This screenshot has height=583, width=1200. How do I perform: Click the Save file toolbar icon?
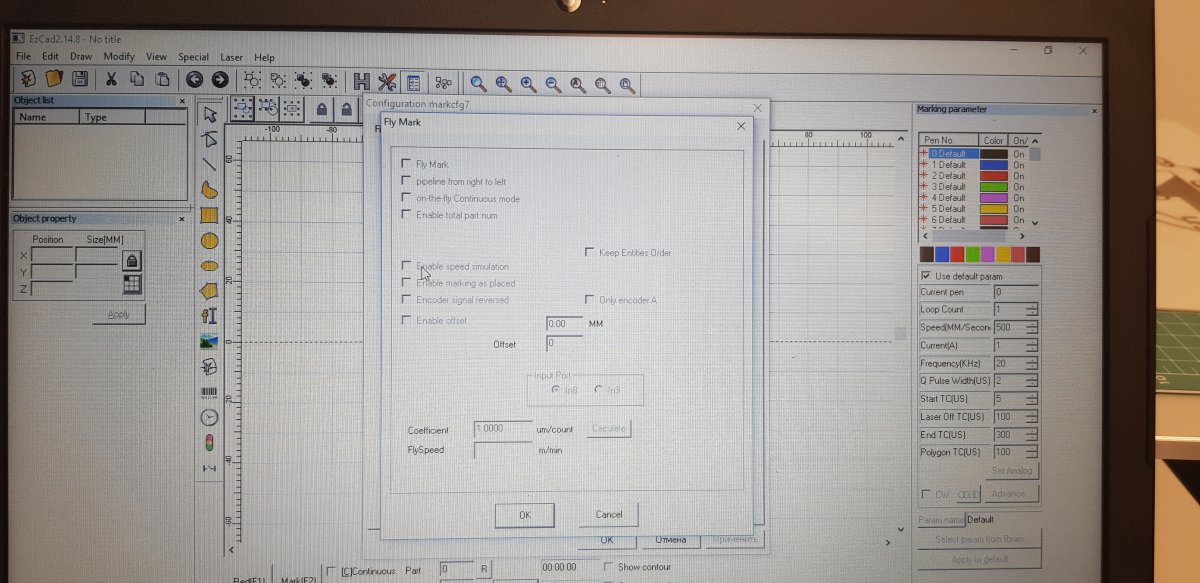pyautogui.click(x=80, y=78)
